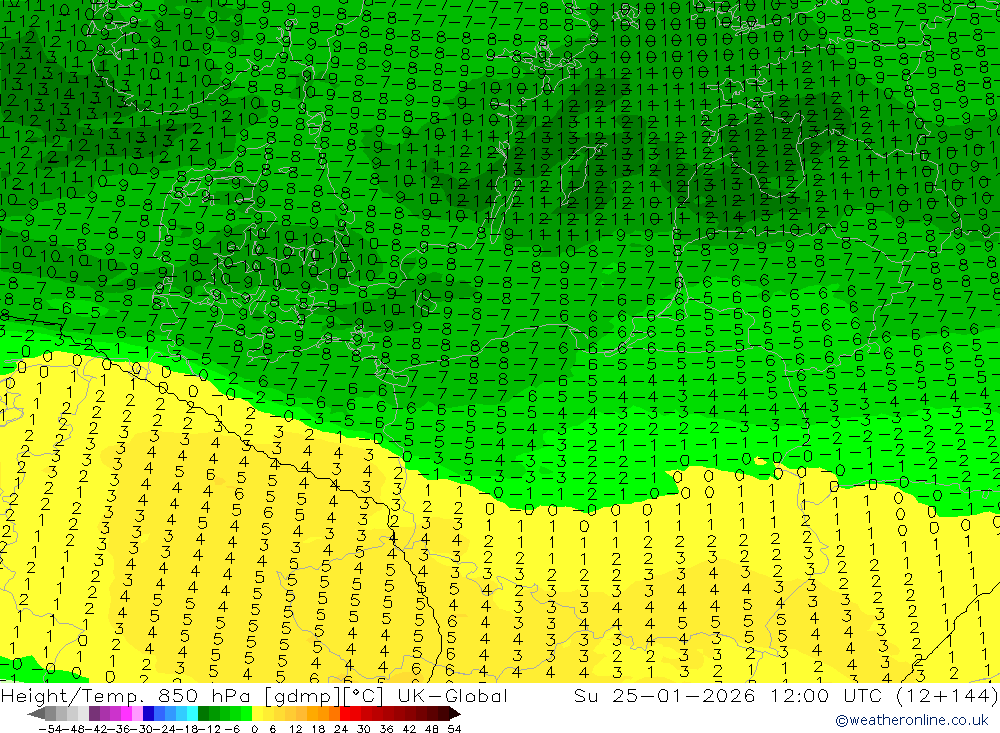Pick the dark blue legend swatch above -30
The image size is (1000, 733).
point(148,714)
